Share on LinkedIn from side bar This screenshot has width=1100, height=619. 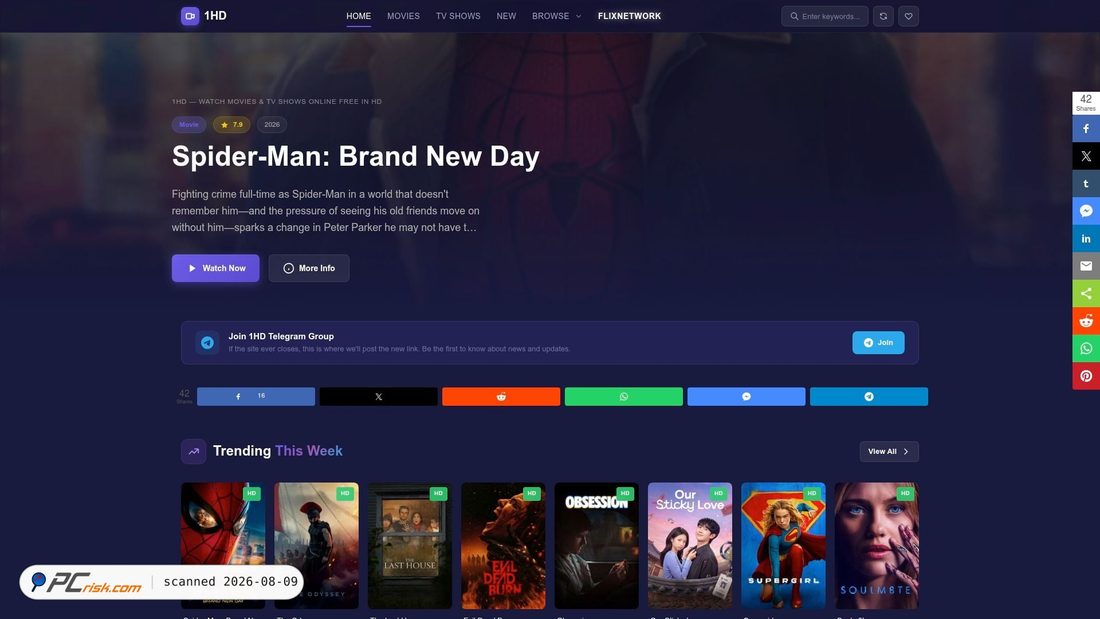pyautogui.click(x=1086, y=239)
